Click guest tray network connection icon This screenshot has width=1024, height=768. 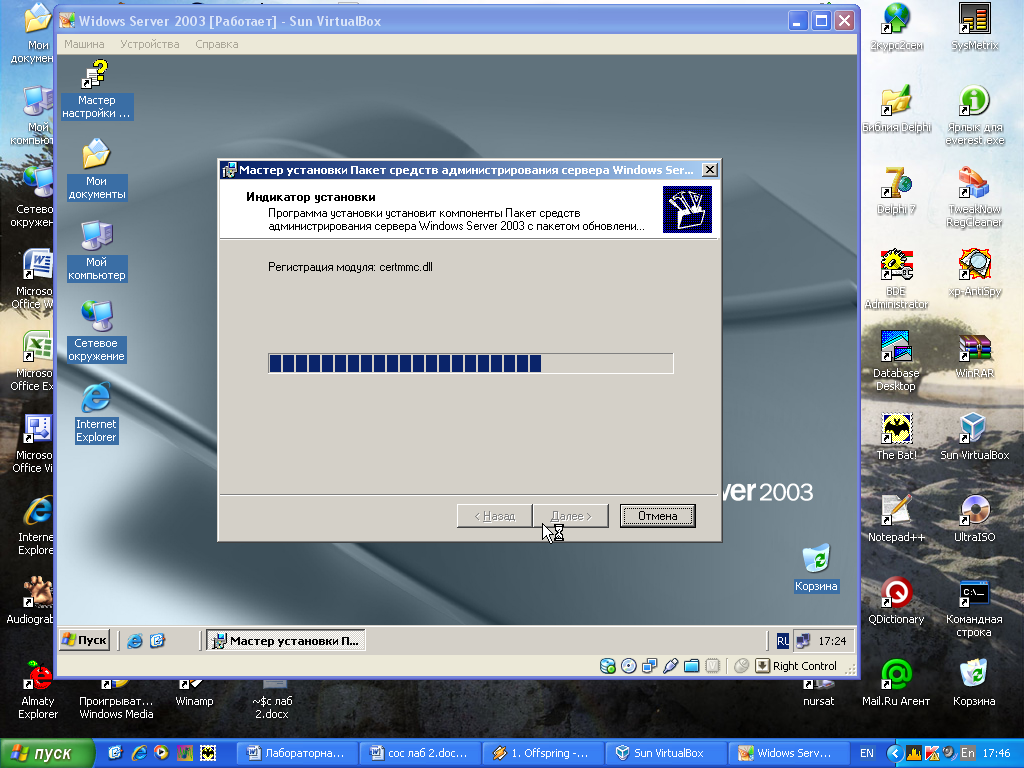[803, 641]
